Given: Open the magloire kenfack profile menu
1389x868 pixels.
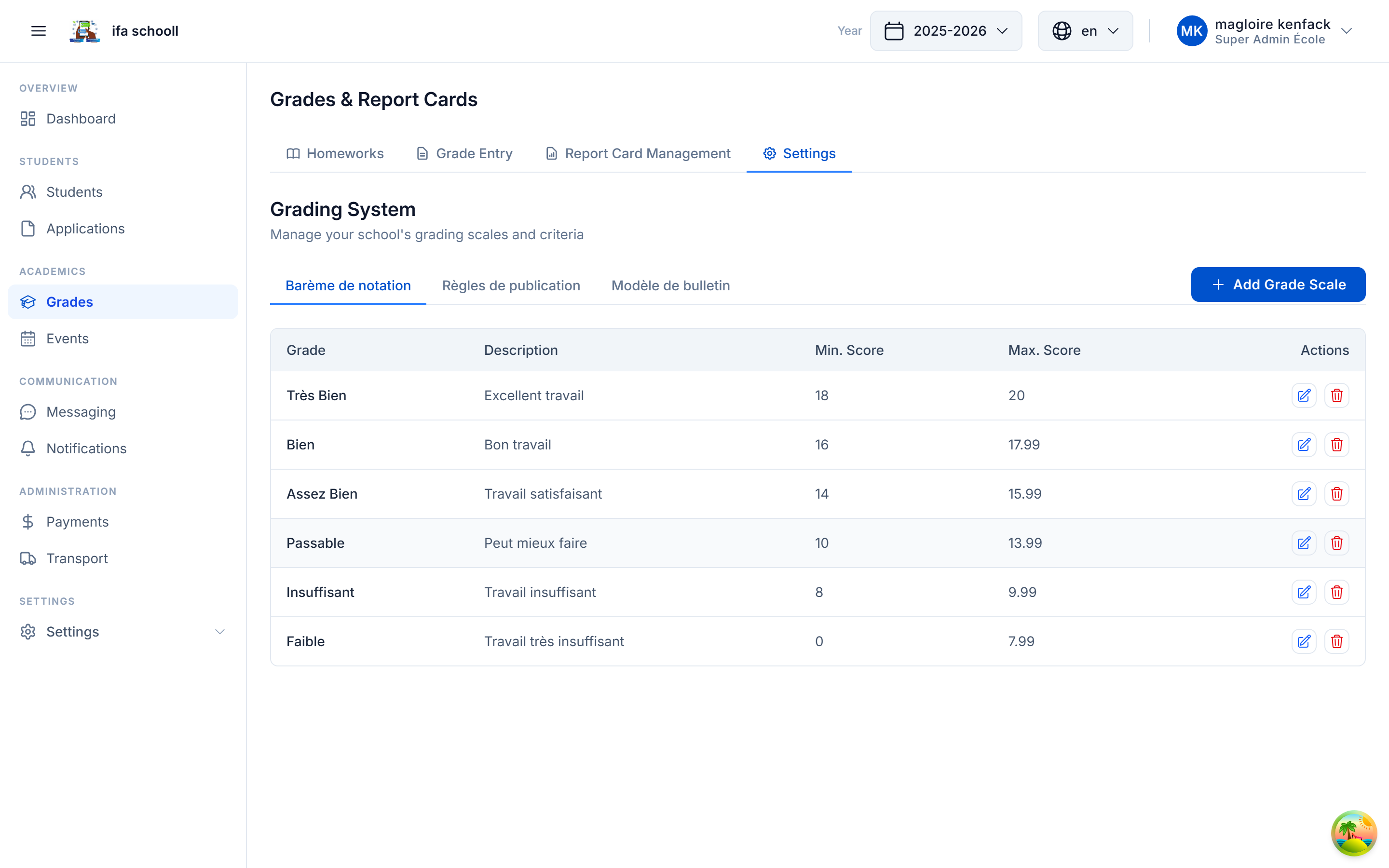Looking at the screenshot, I should pos(1263,30).
